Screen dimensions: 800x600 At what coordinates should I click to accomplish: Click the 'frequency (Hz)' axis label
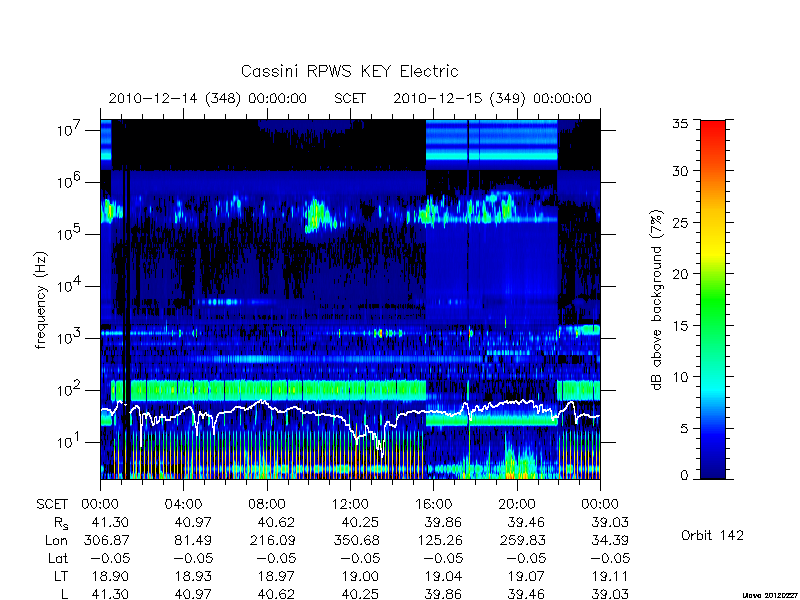pyautogui.click(x=41, y=300)
